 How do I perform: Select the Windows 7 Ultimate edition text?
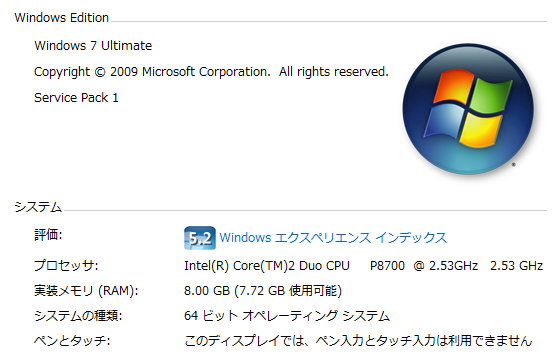tap(93, 46)
